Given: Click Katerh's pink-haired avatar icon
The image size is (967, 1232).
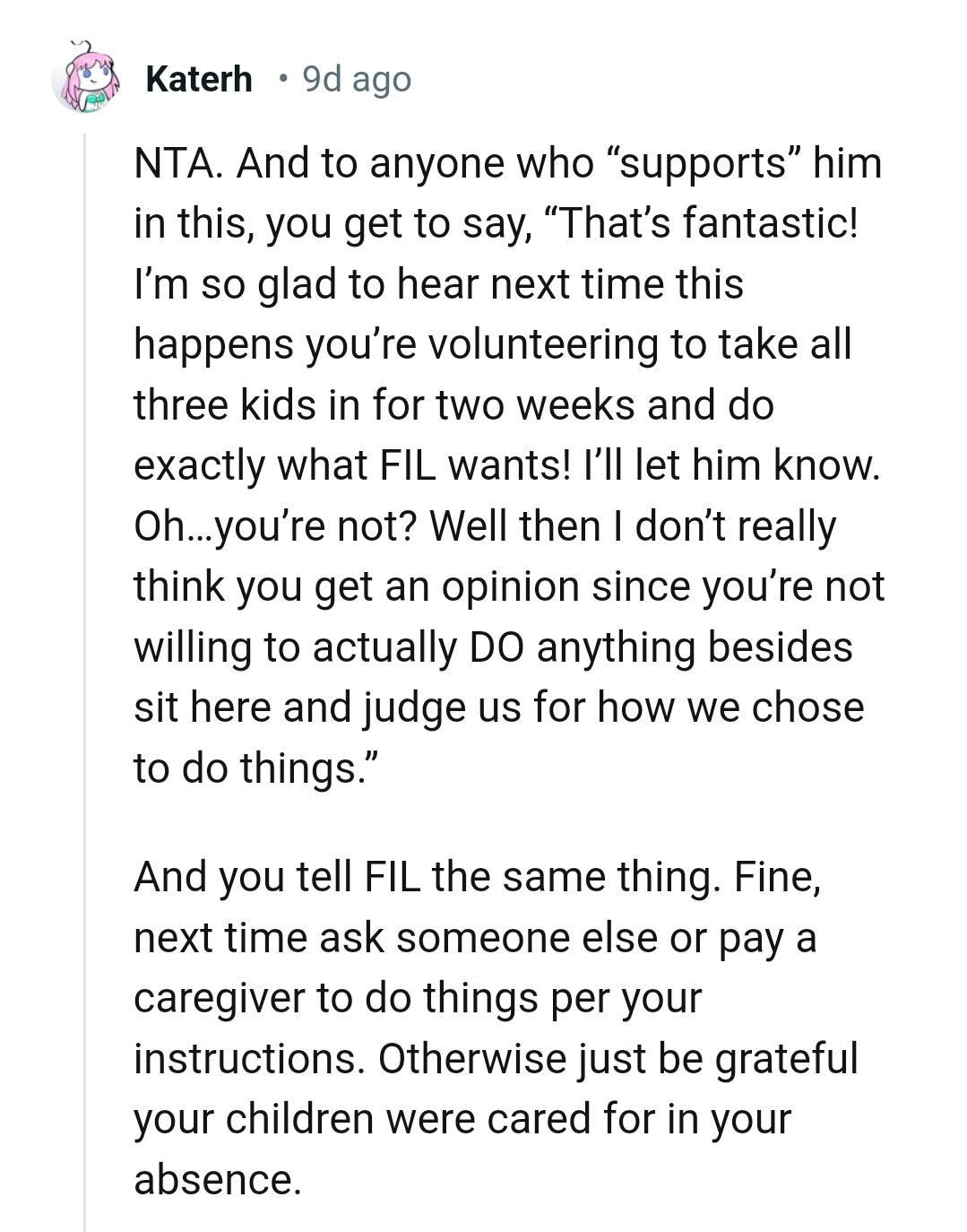Looking at the screenshot, I should (84, 78).
